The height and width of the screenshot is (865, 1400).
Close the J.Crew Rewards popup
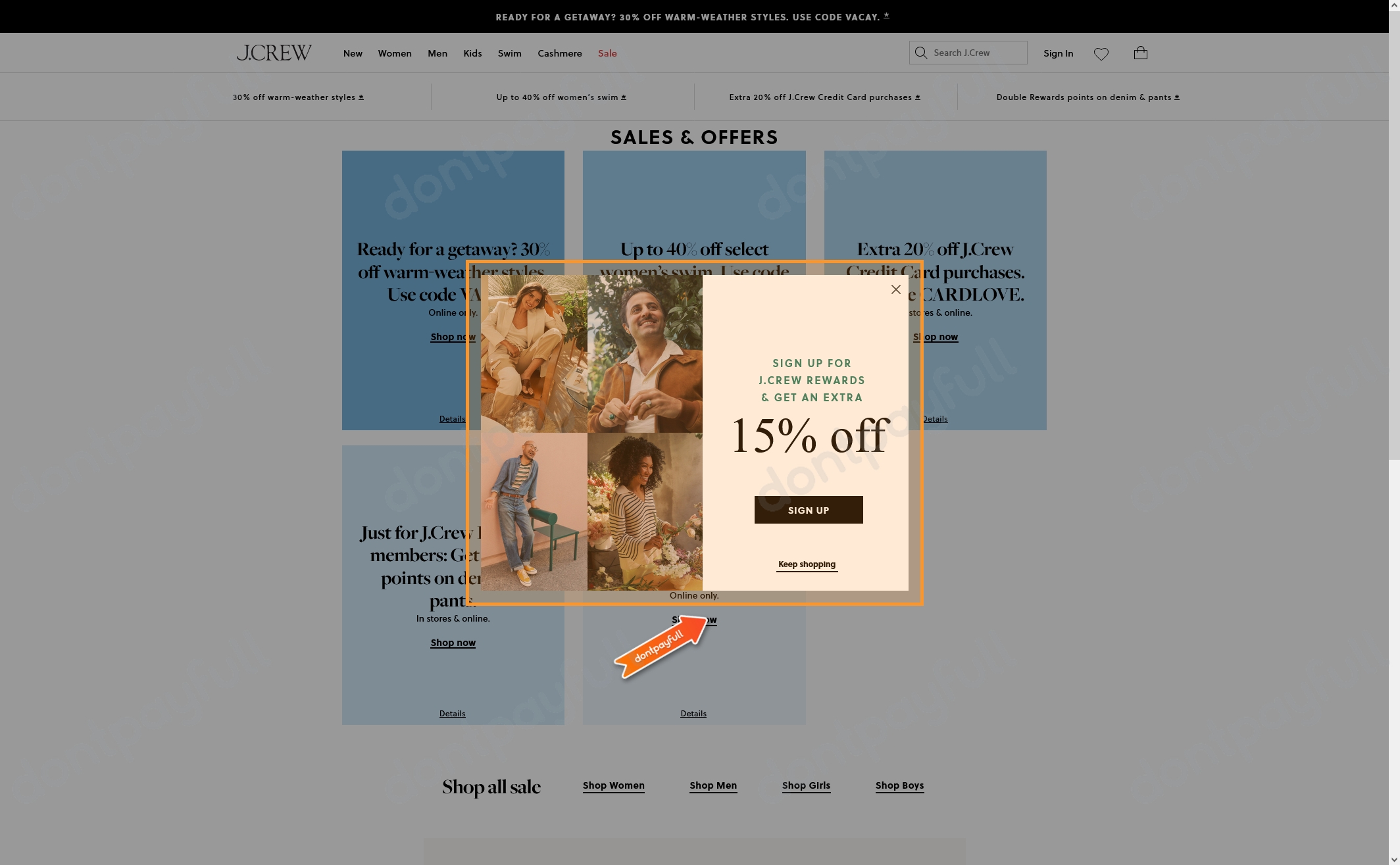click(895, 289)
